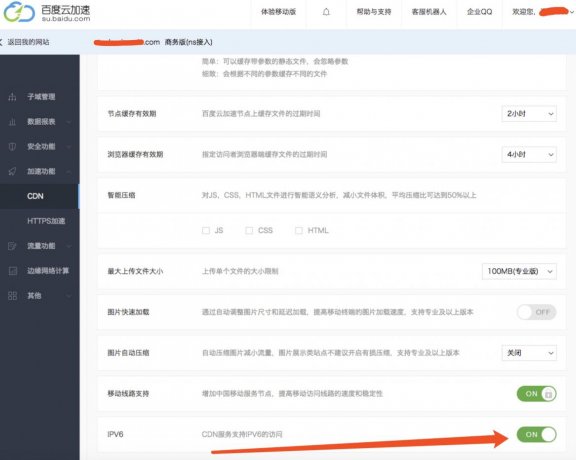
Task: Click the 其他 grid icon
Action: click(x=12, y=296)
